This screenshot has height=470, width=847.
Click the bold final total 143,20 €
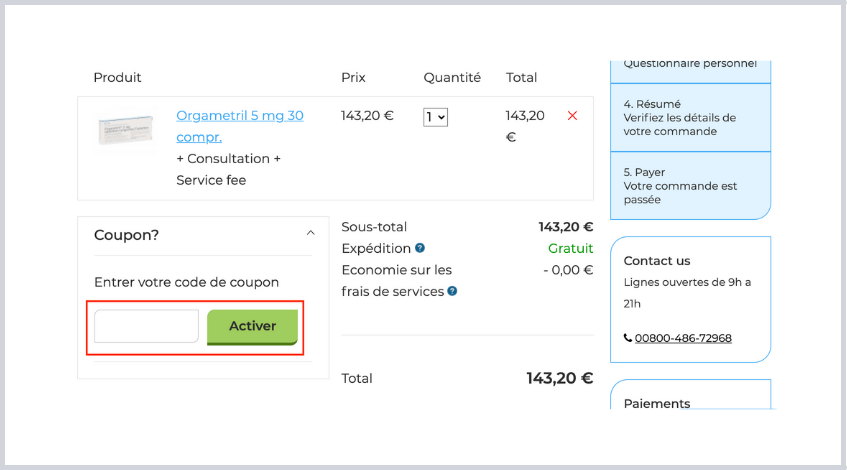[x=560, y=378]
